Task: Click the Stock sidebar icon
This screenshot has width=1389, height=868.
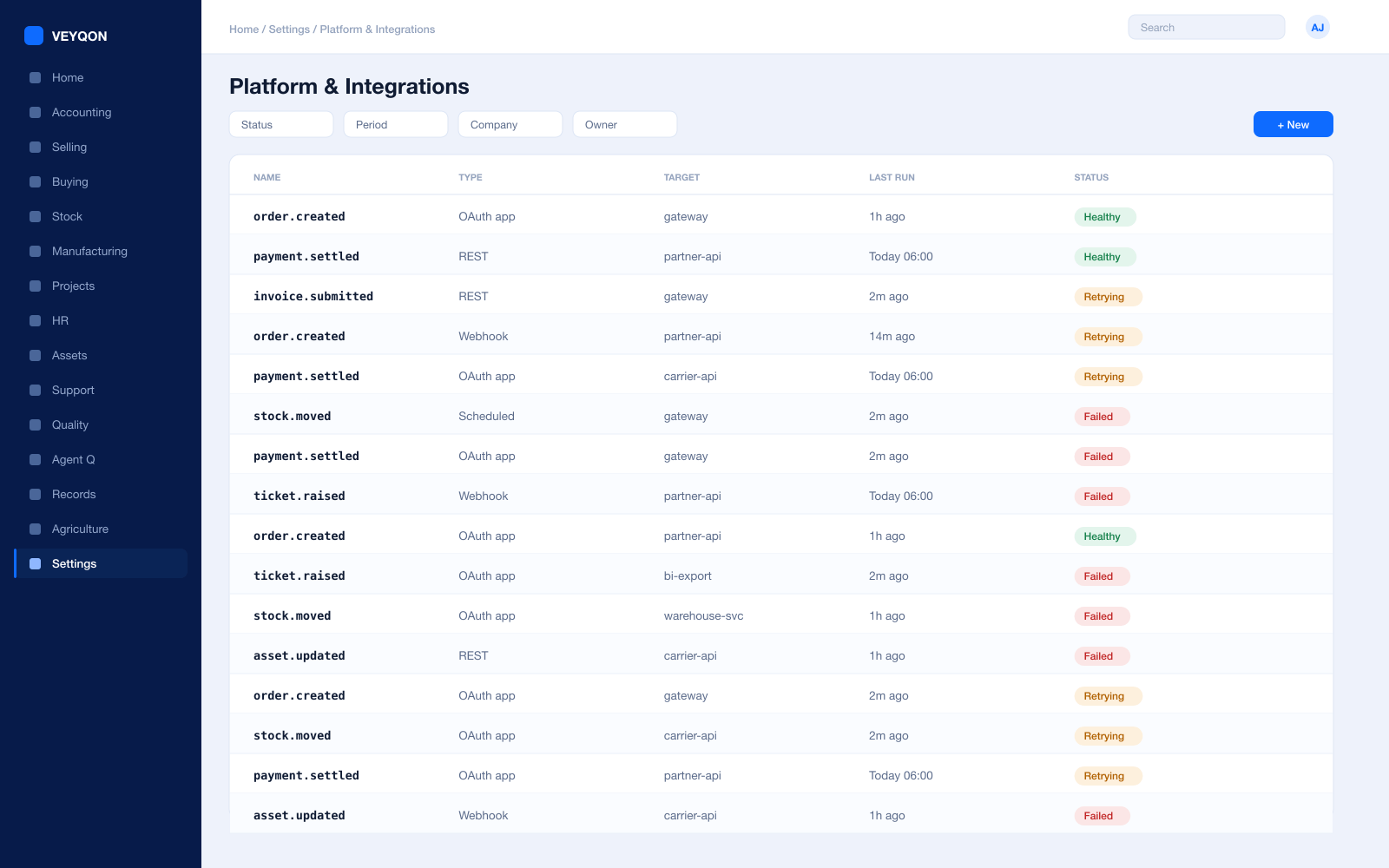Action: pyautogui.click(x=36, y=216)
